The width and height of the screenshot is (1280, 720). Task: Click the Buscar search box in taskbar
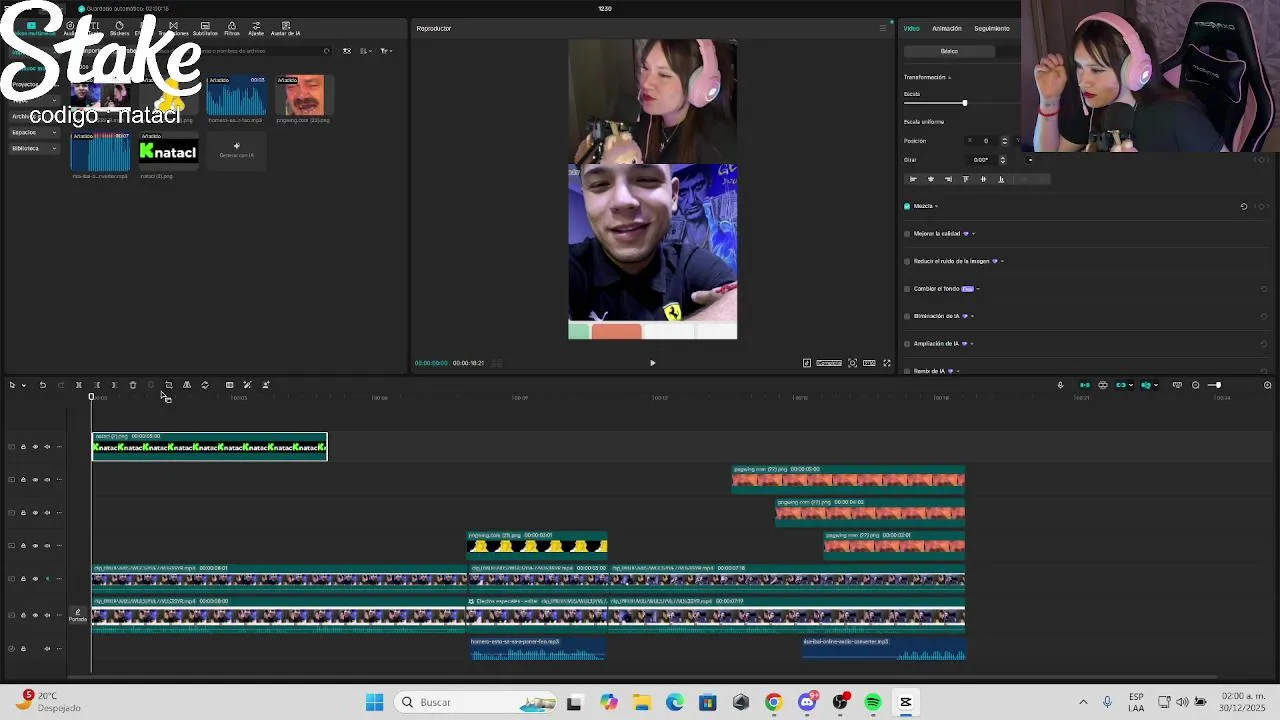(x=476, y=702)
